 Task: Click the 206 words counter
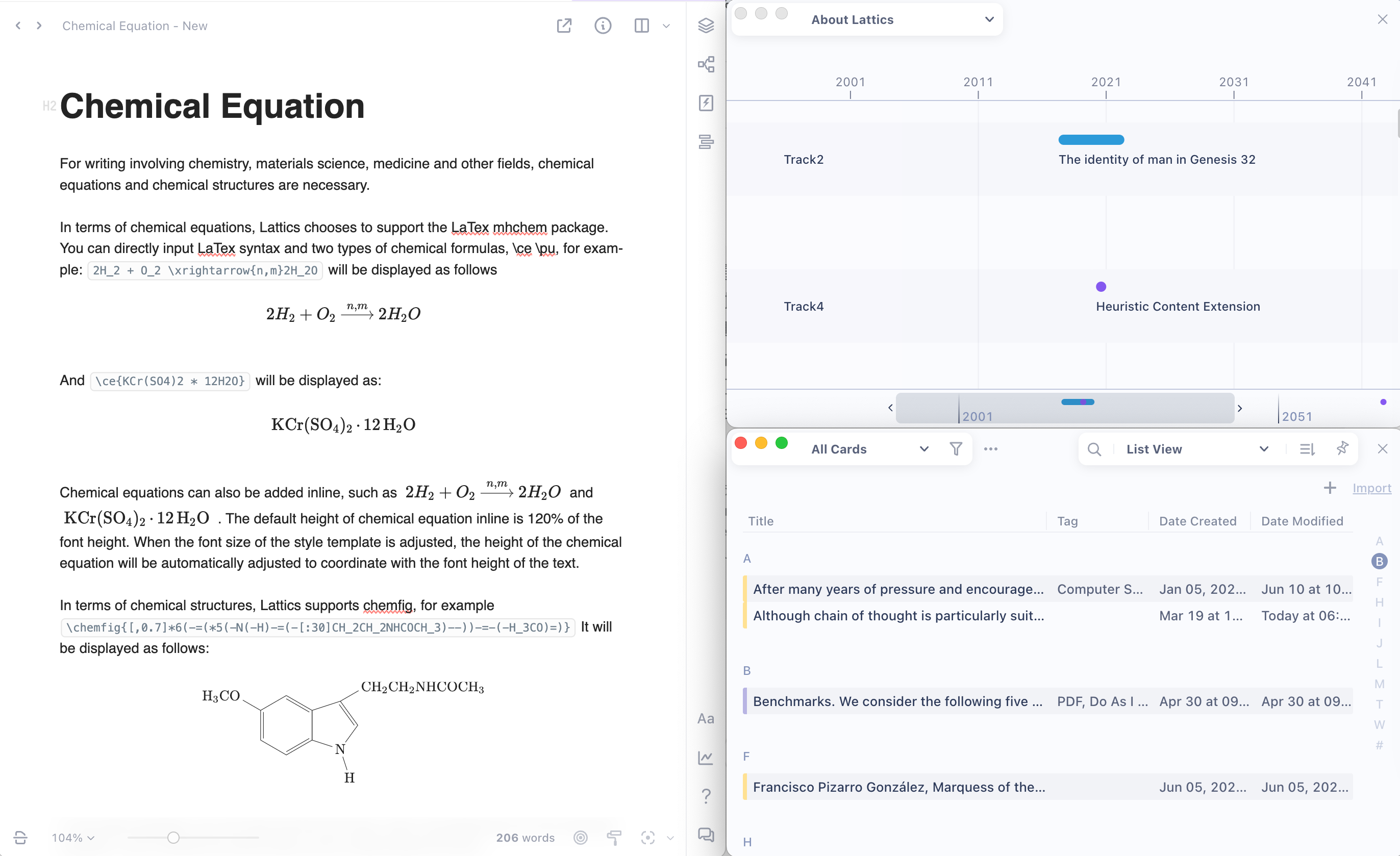click(525, 837)
